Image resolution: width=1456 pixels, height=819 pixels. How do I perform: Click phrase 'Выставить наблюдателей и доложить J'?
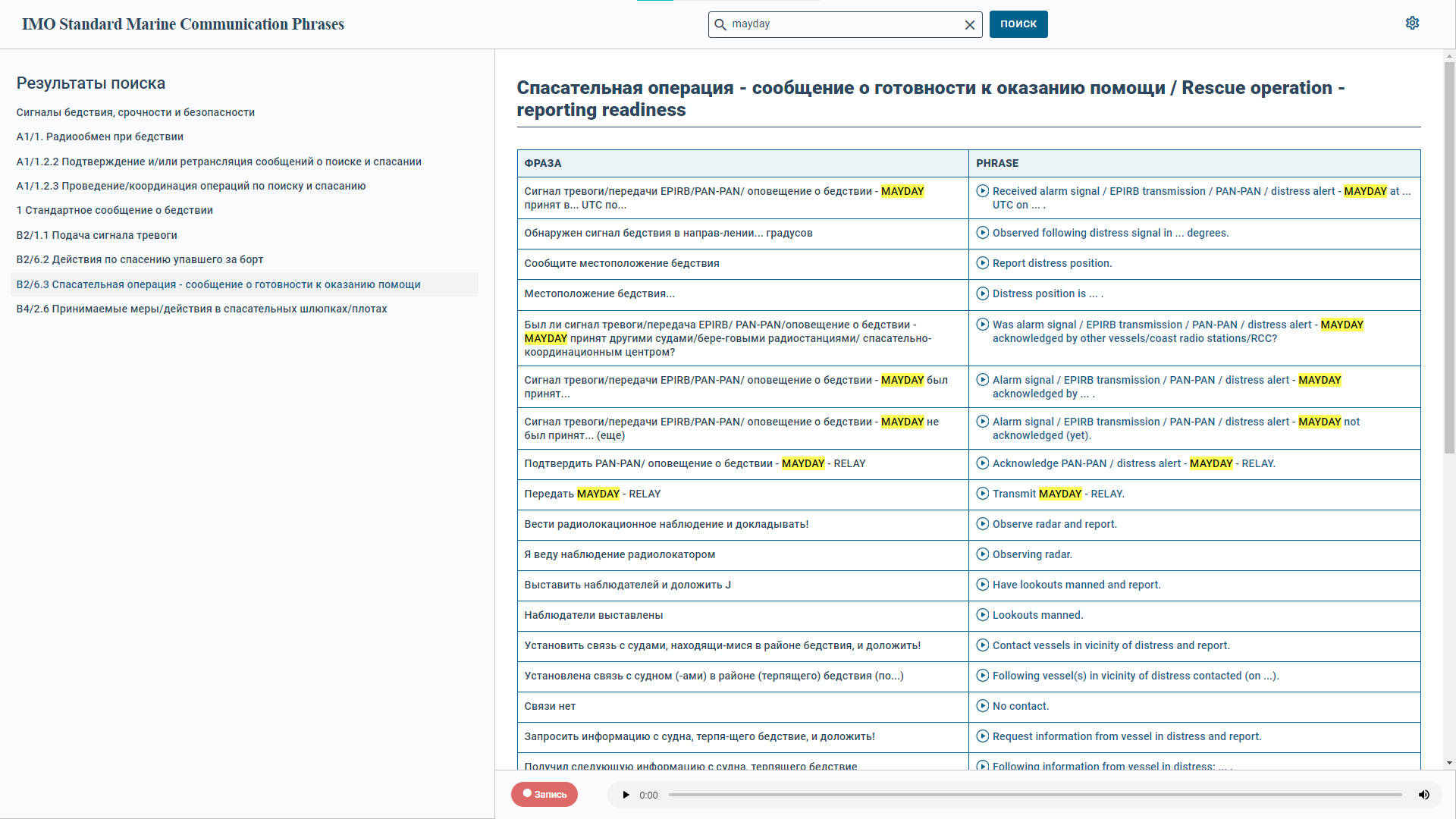click(628, 585)
